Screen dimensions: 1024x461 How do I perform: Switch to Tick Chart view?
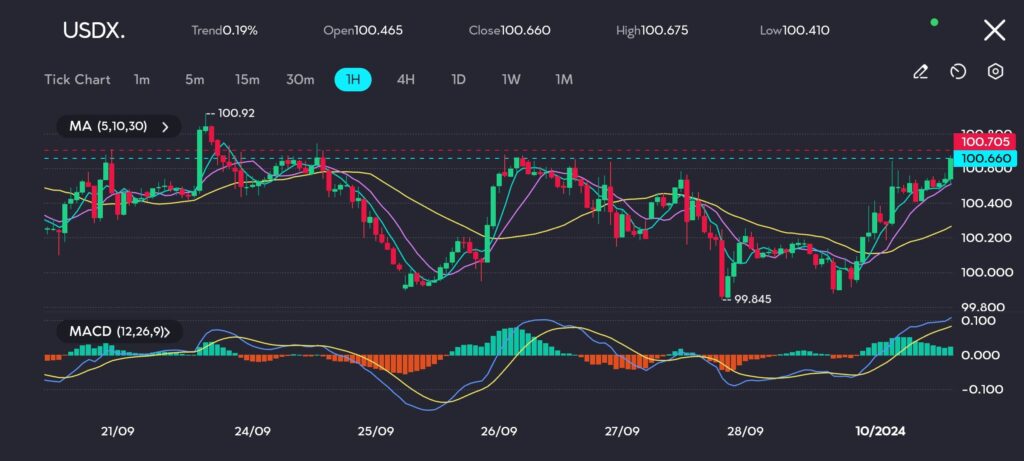[x=77, y=79]
